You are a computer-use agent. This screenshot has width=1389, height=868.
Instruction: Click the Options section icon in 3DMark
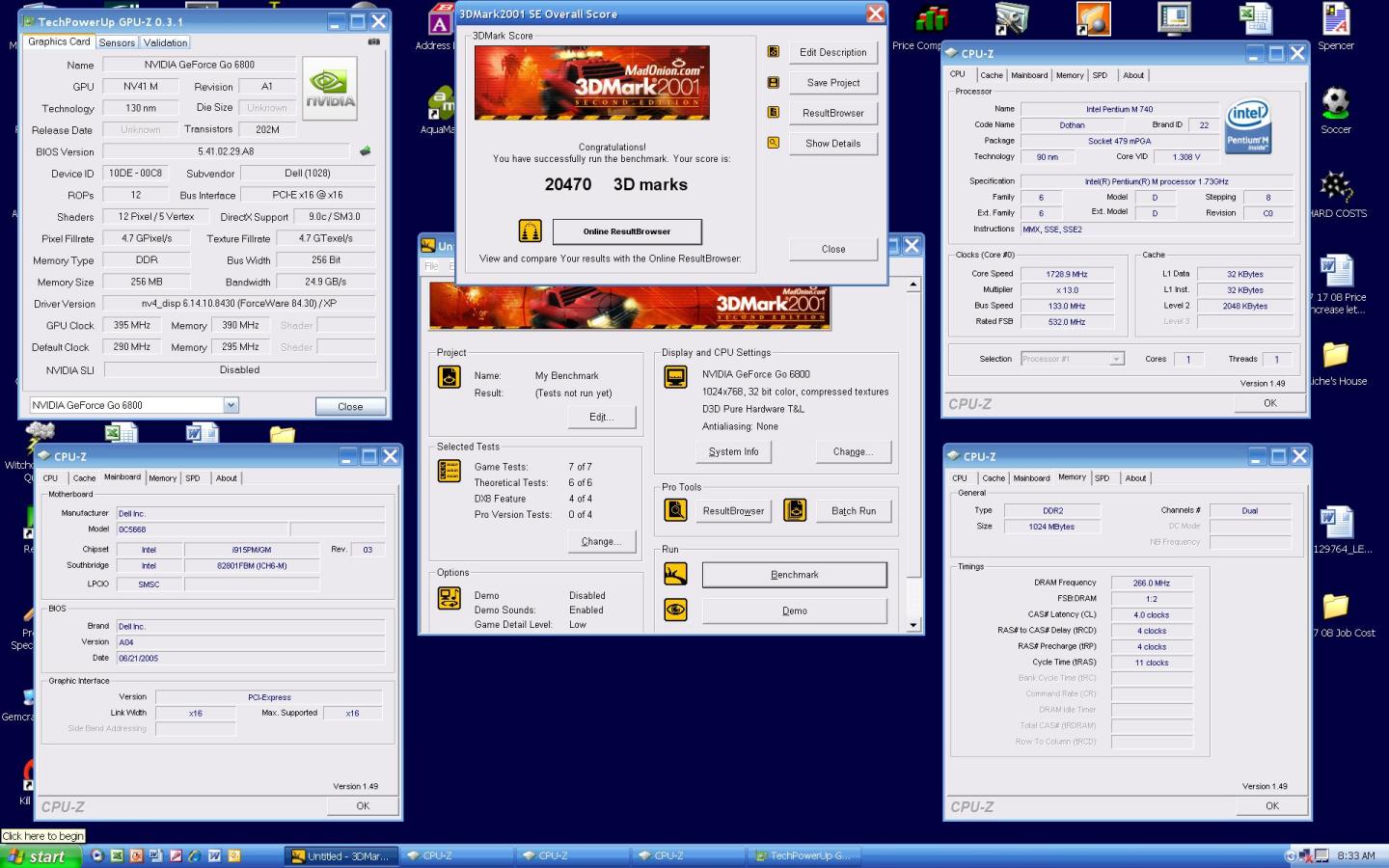point(449,598)
